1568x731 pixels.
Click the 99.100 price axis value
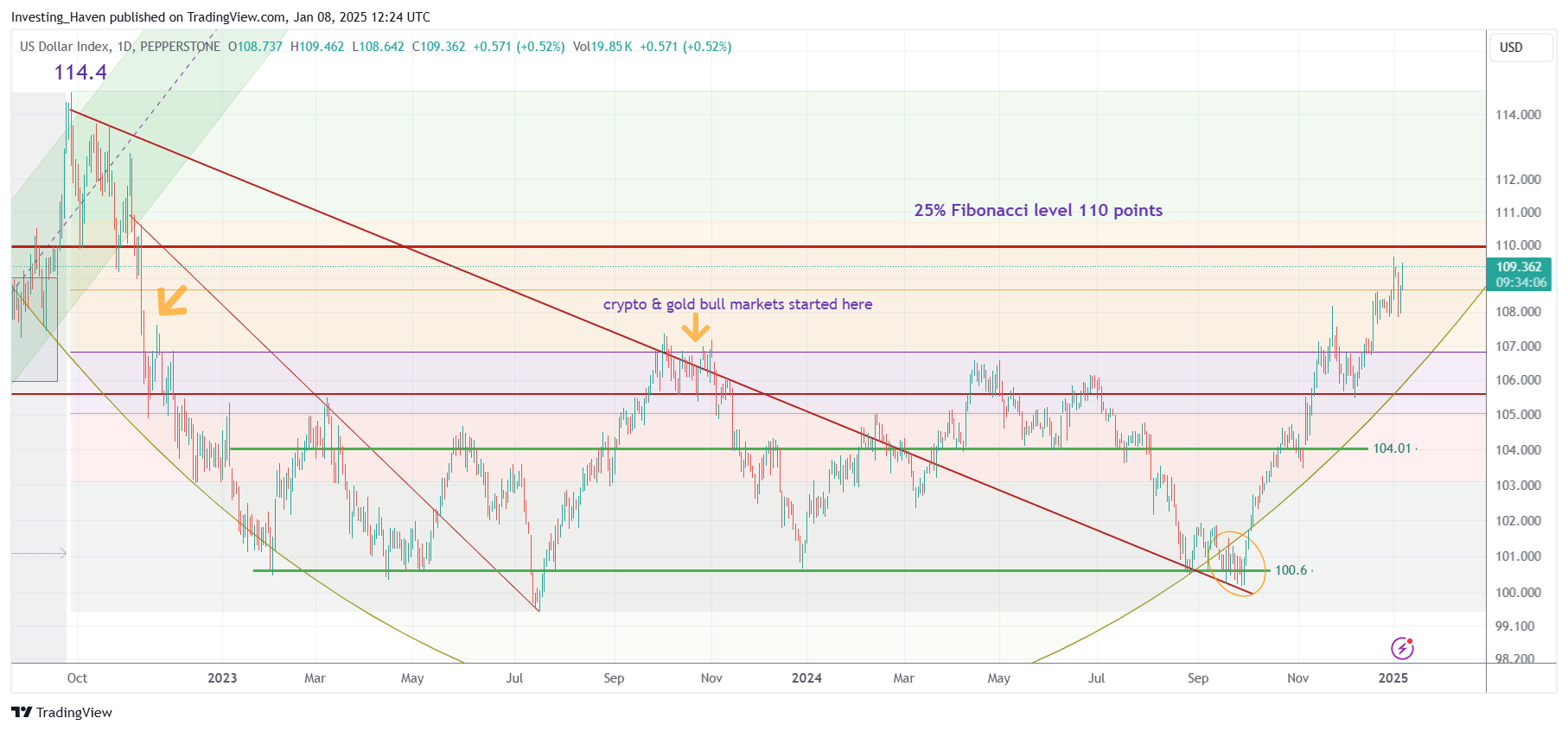(x=1514, y=626)
